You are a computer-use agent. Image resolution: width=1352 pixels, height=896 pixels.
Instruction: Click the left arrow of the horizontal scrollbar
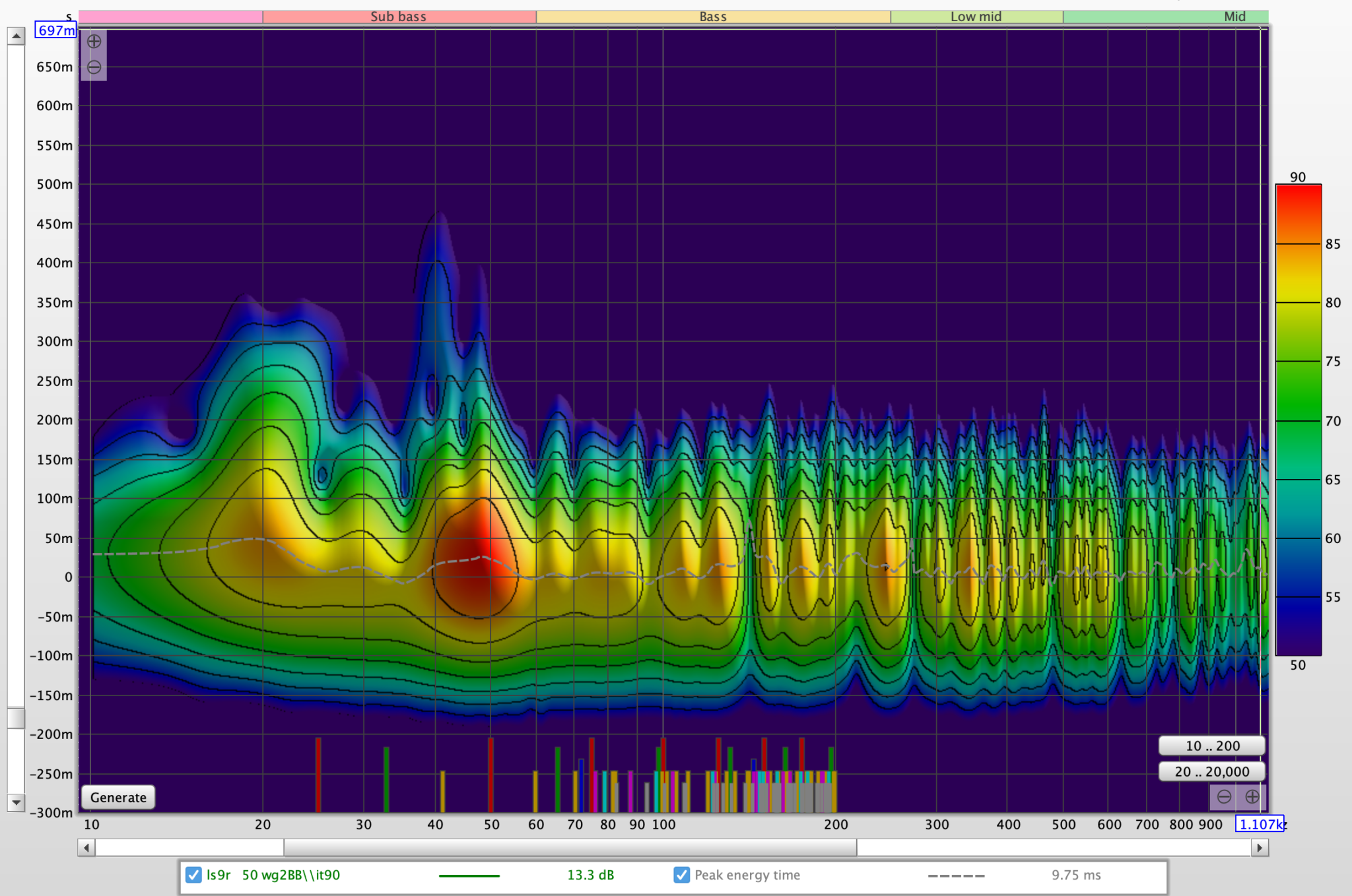(x=86, y=847)
